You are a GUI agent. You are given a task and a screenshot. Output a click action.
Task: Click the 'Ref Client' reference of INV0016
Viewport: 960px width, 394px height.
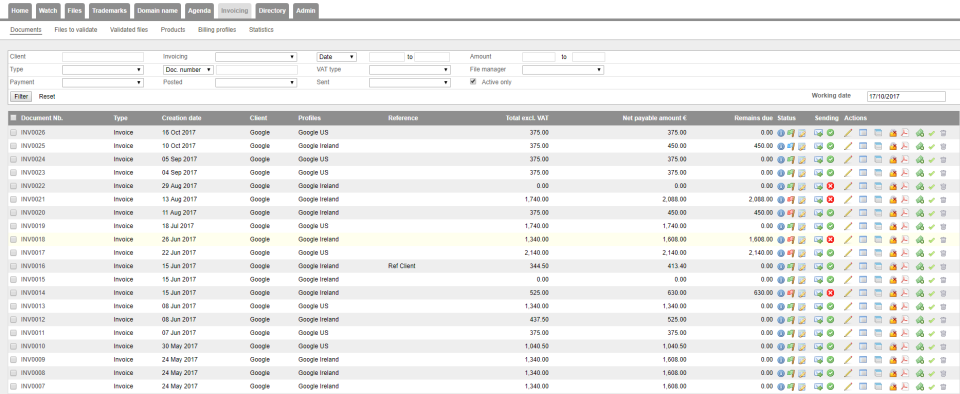click(x=401, y=266)
